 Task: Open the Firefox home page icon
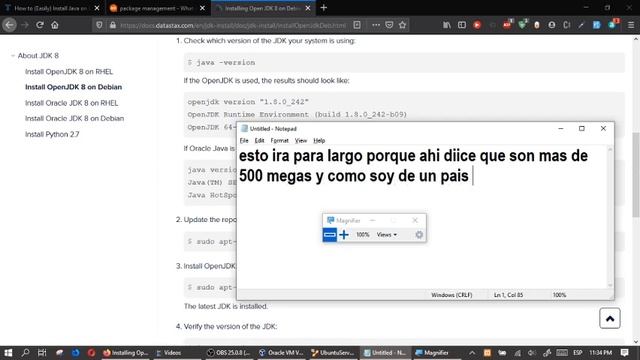[x=55, y=25]
